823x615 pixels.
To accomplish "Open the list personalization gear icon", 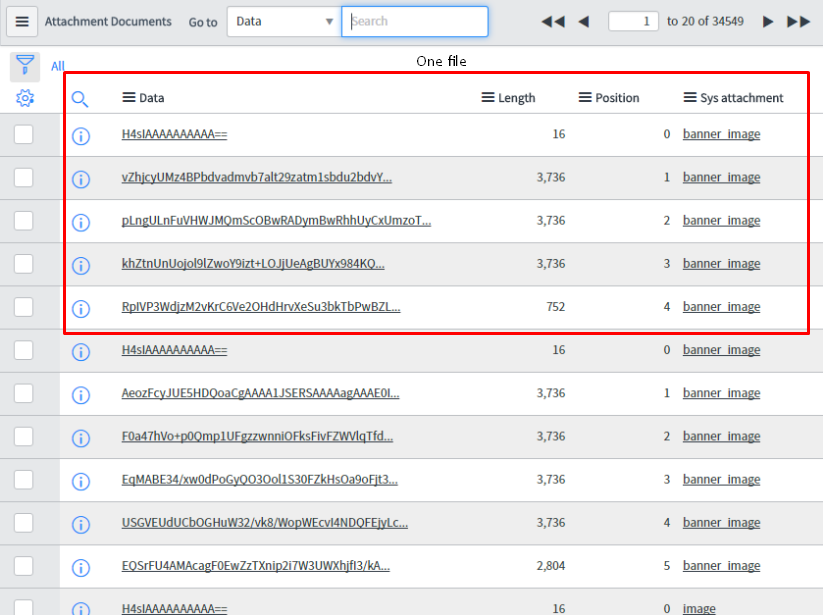I will (25, 98).
